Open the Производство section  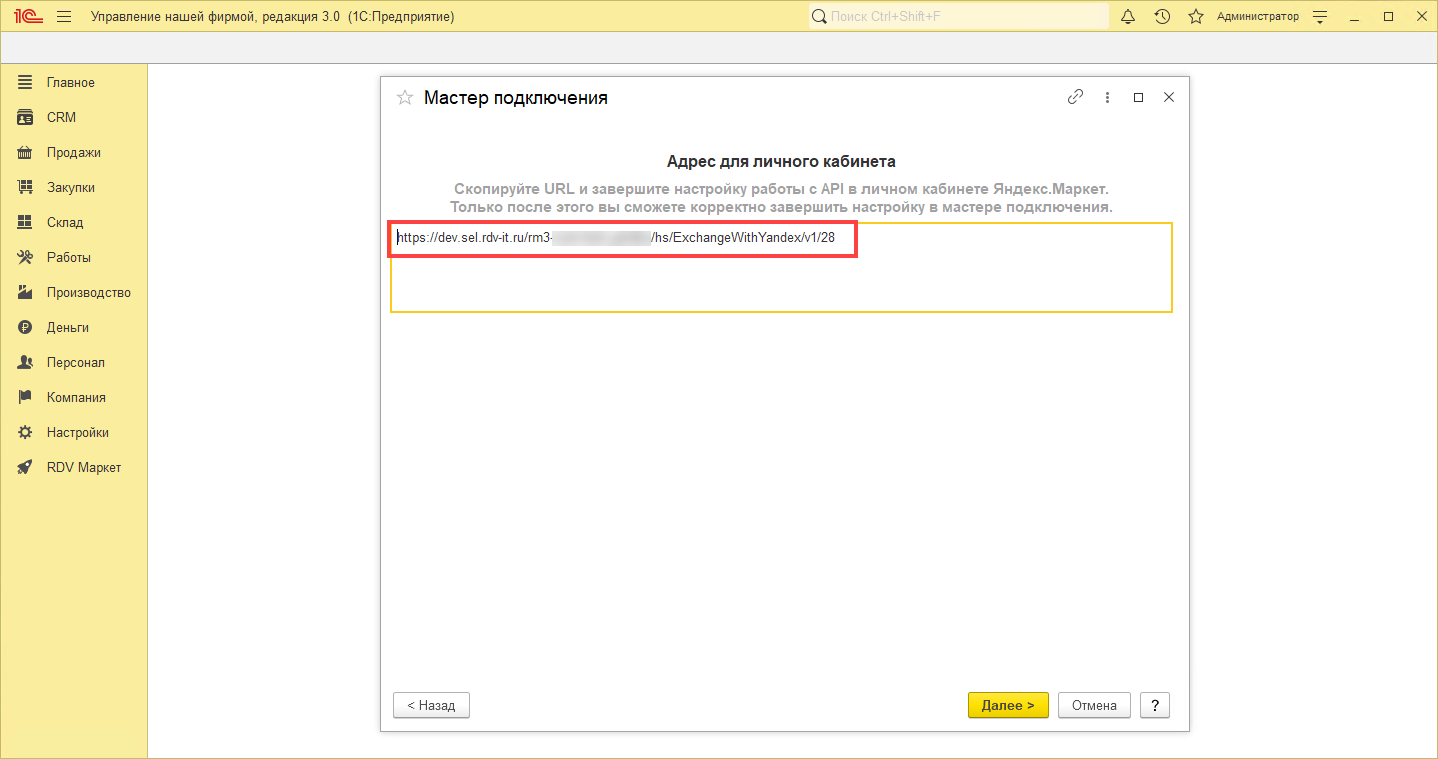pyautogui.click(x=74, y=293)
